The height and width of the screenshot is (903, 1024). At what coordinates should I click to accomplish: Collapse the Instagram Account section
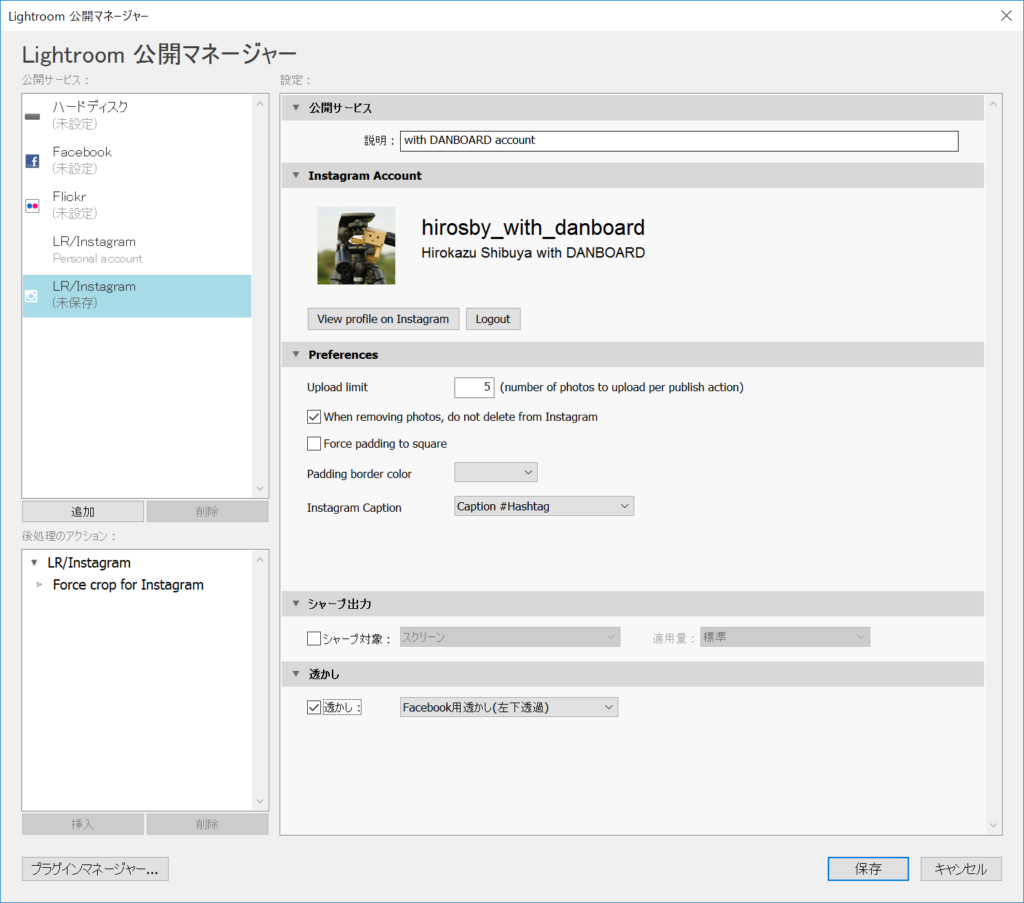click(x=296, y=176)
